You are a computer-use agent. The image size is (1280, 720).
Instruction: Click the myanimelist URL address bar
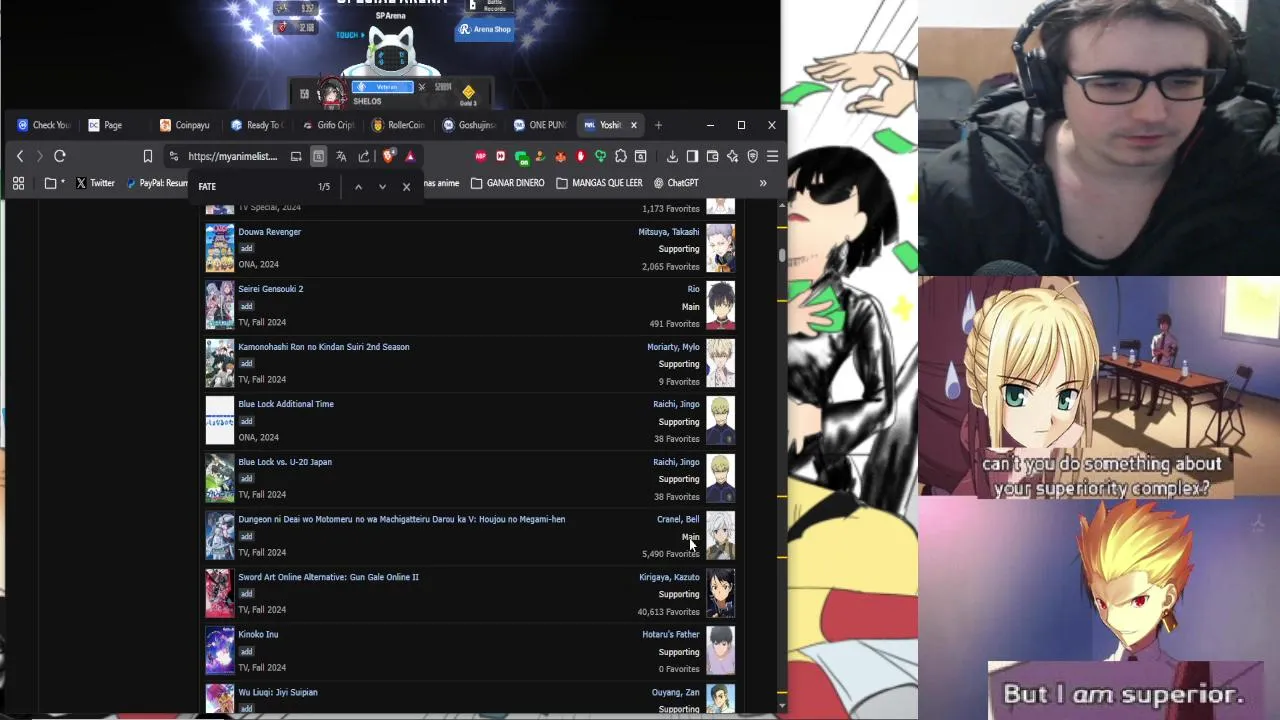click(x=233, y=156)
